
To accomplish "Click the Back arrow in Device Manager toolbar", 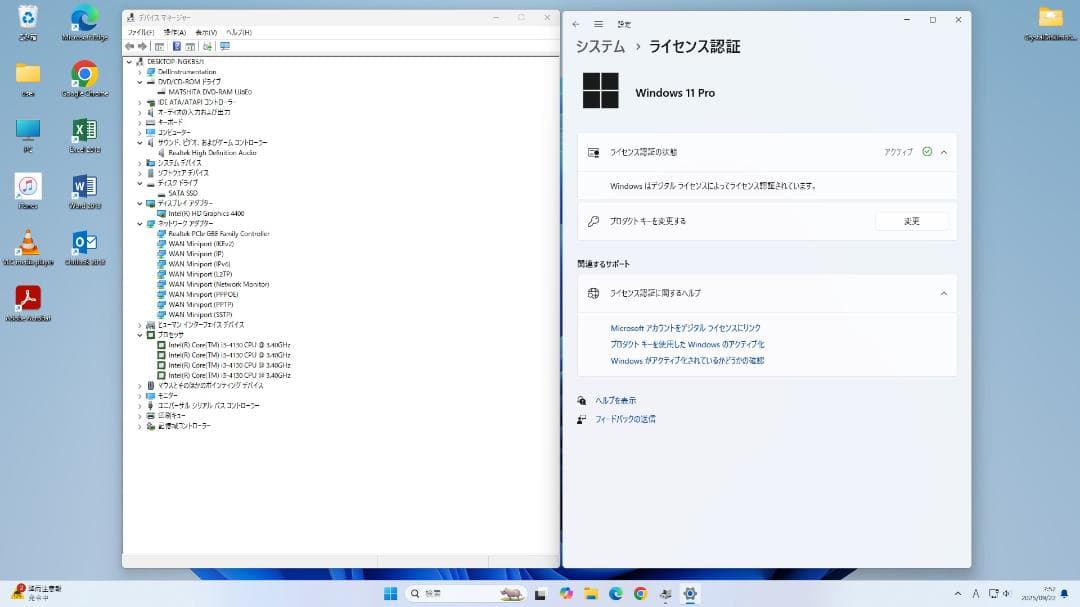I will coord(131,46).
